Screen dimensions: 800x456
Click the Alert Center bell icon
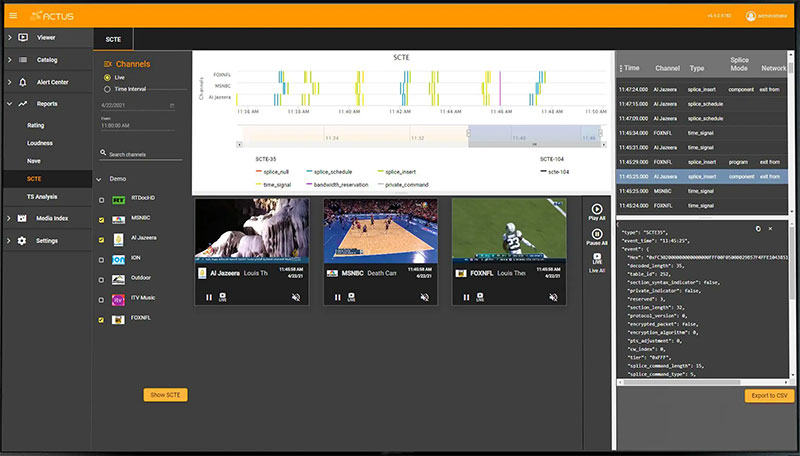pos(23,82)
